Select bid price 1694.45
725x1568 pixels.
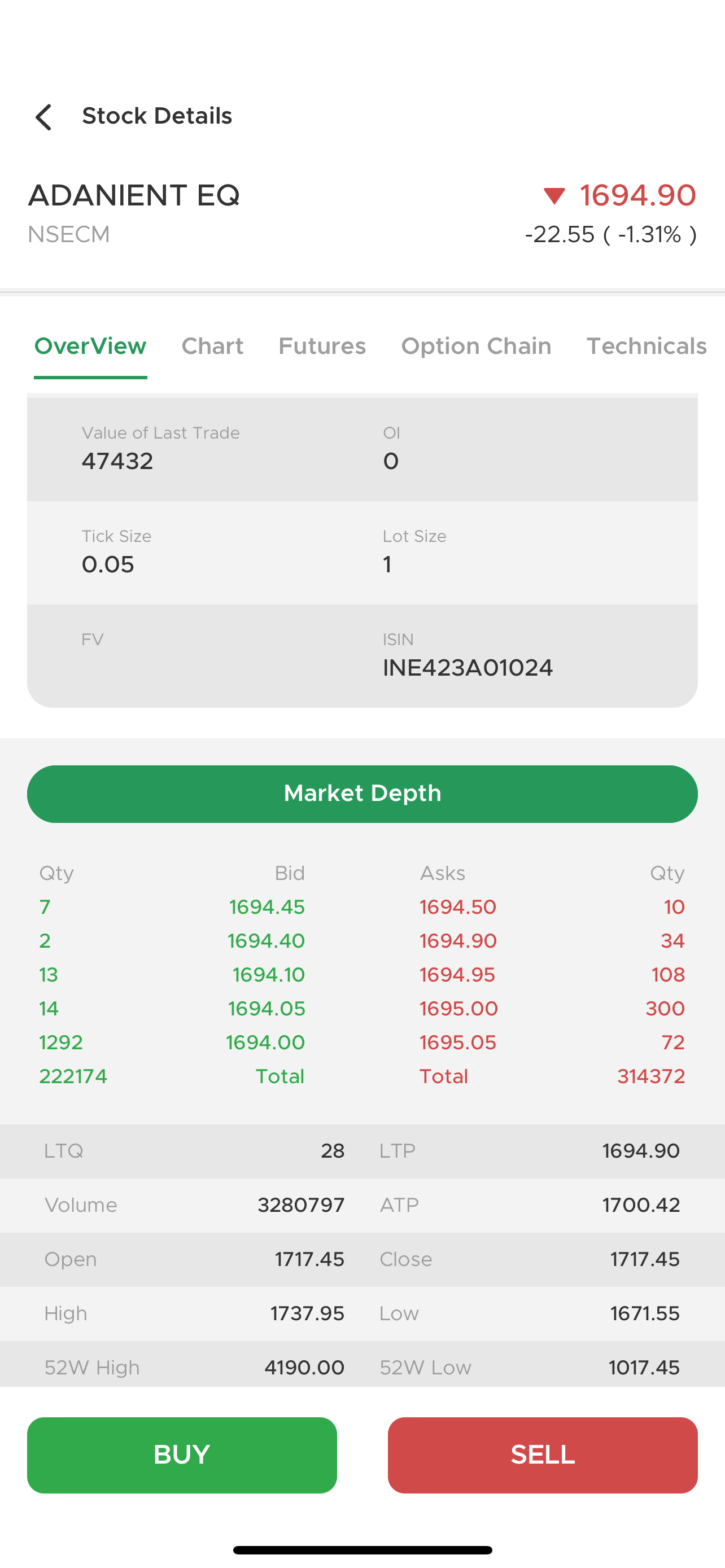tap(267, 908)
